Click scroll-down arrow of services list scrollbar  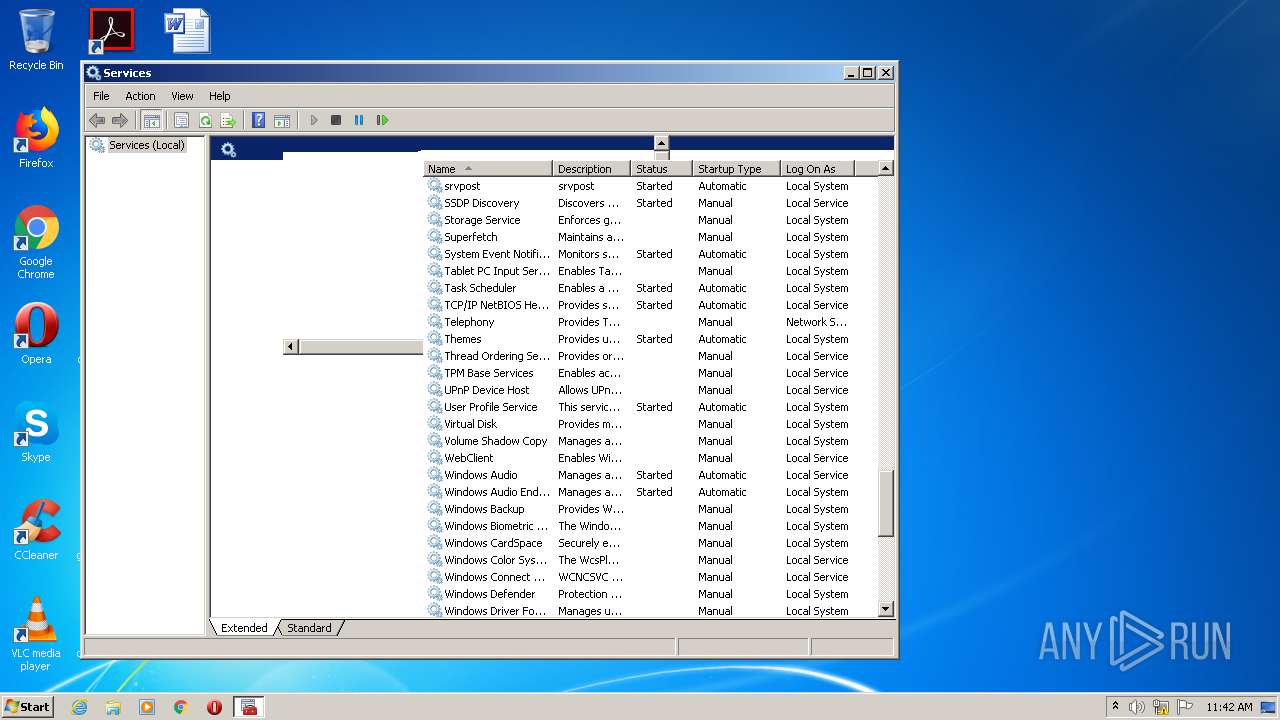tap(885, 609)
